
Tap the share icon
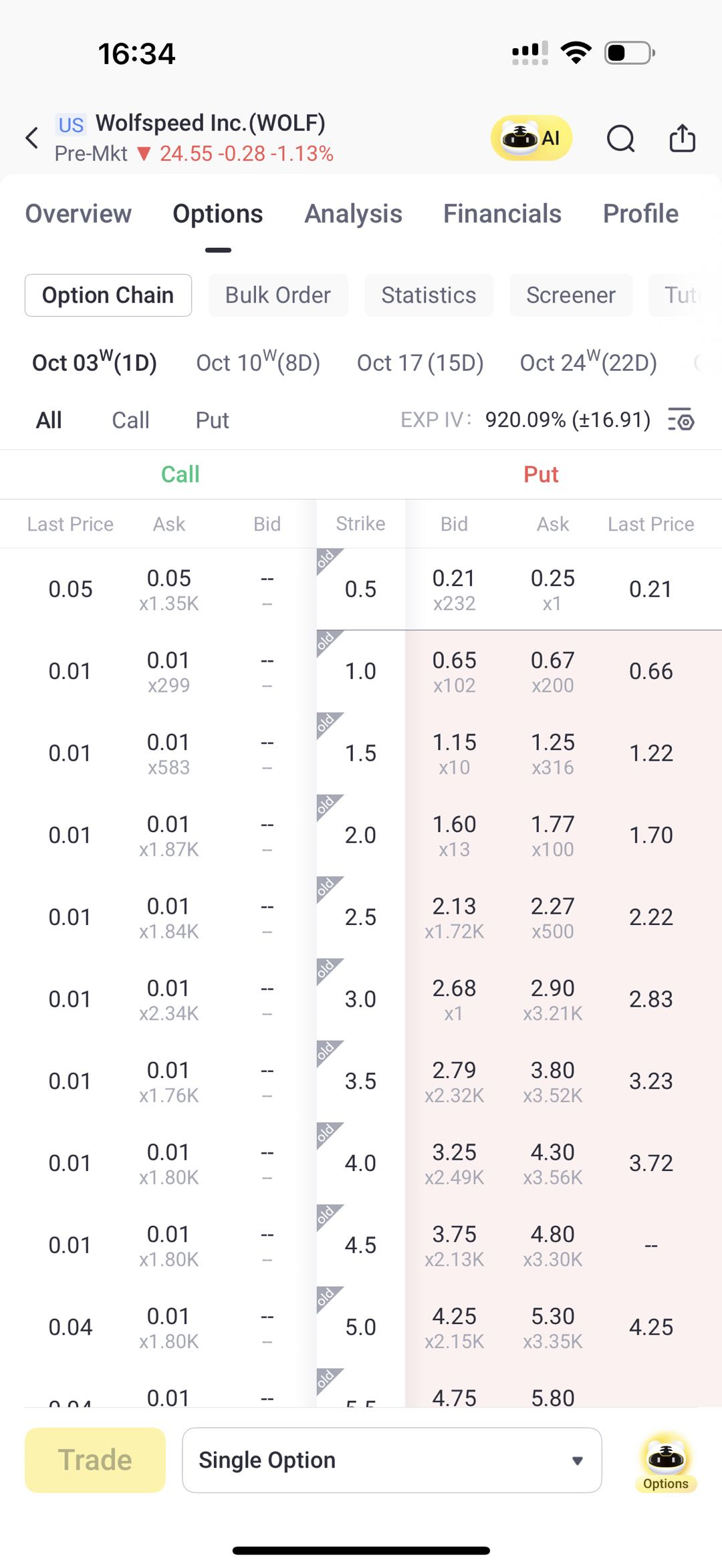coord(682,138)
